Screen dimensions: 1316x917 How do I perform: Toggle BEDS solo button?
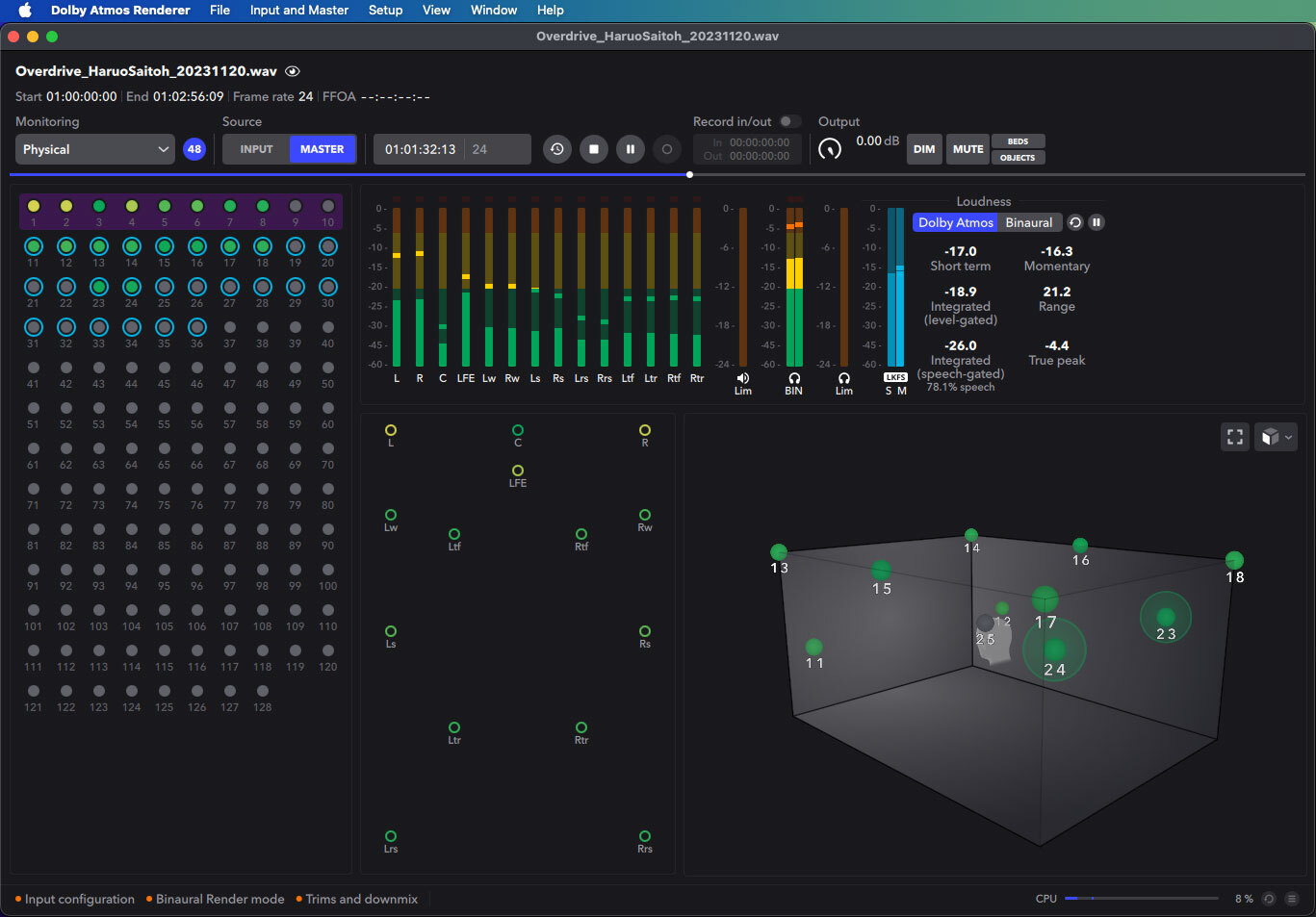tap(1018, 141)
